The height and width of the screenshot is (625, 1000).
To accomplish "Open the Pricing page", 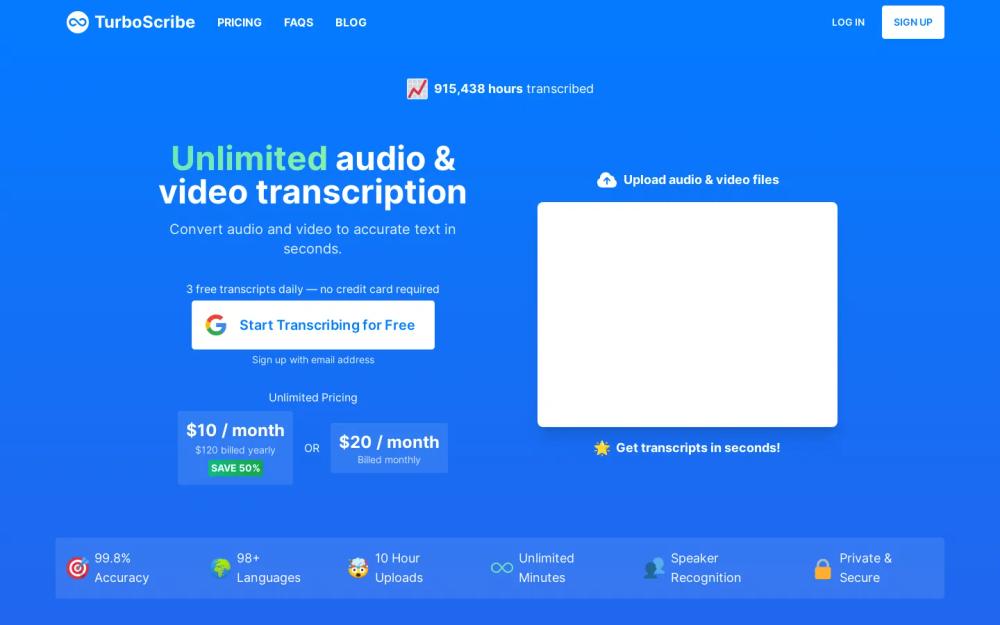I will tap(239, 22).
